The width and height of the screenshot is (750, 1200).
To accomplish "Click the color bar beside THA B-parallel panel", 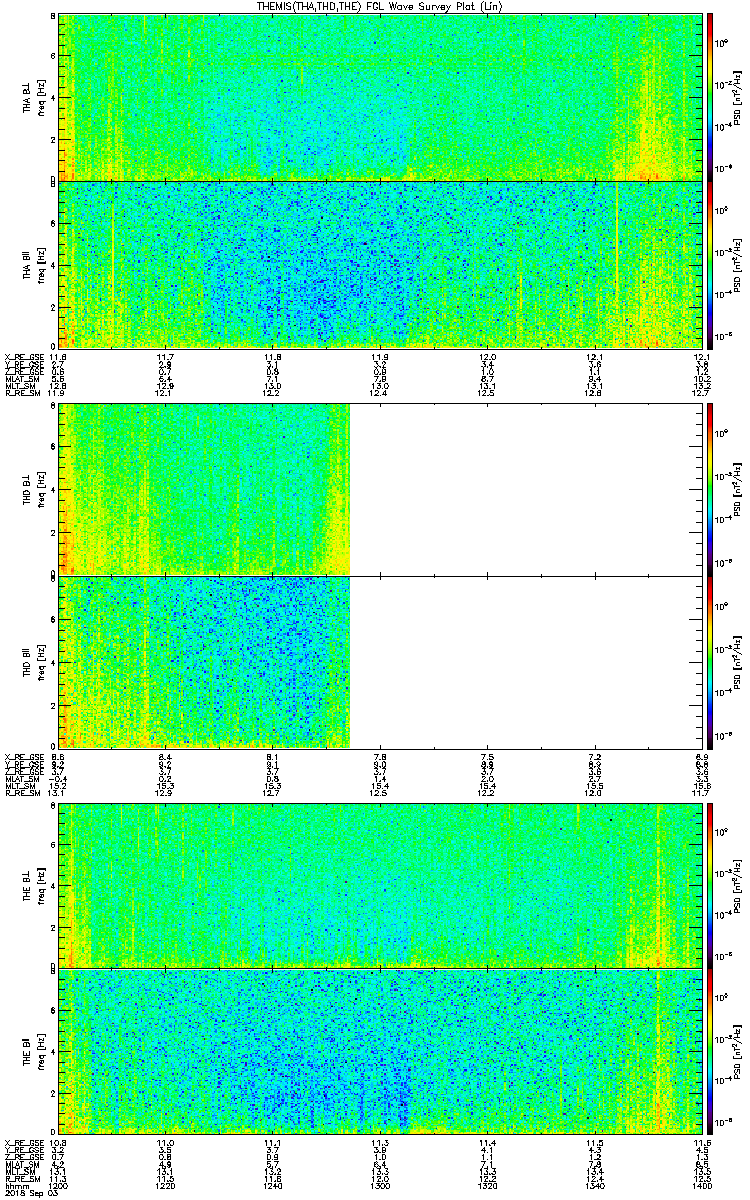I will [710, 264].
